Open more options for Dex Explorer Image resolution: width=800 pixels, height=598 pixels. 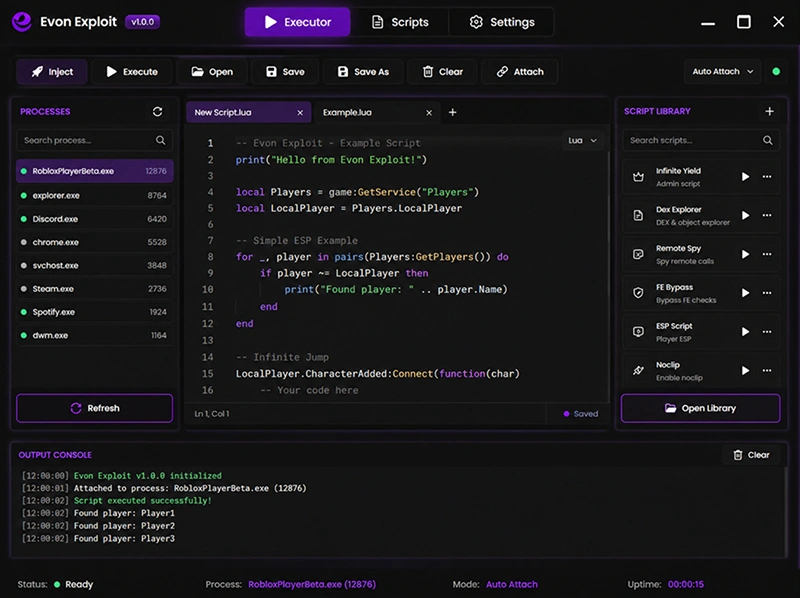click(767, 215)
